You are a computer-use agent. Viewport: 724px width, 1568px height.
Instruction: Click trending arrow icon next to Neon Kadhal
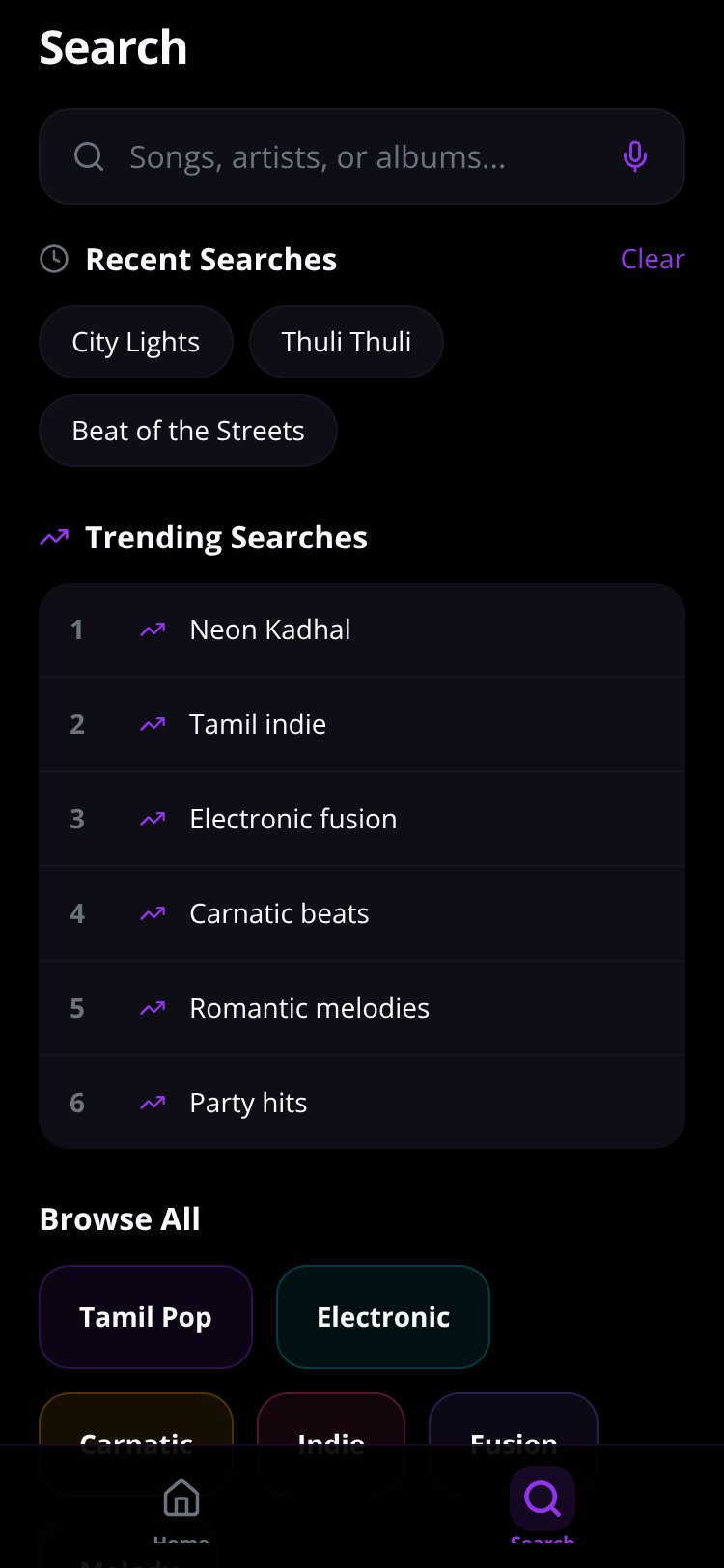153,630
